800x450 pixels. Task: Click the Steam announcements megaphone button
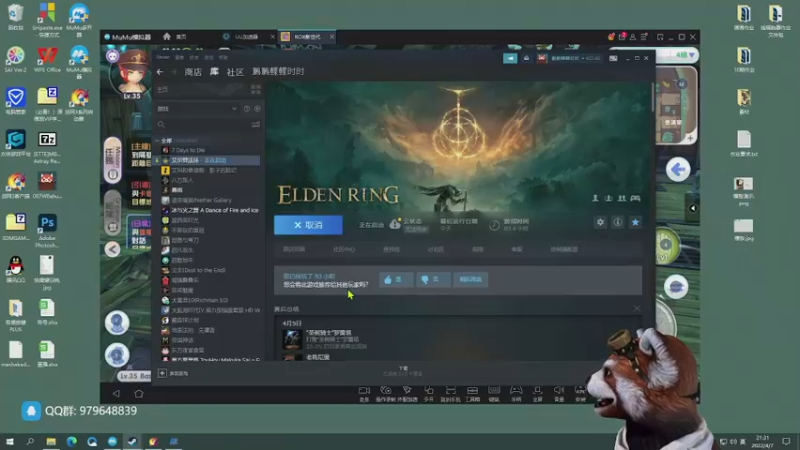coord(510,58)
